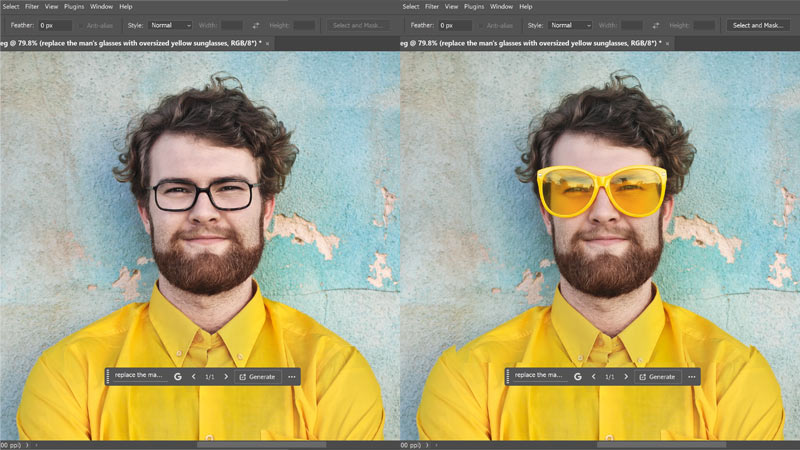Screen dimensions: 800x450
Task: Open the Filter menu in left window
Action: pos(32,7)
